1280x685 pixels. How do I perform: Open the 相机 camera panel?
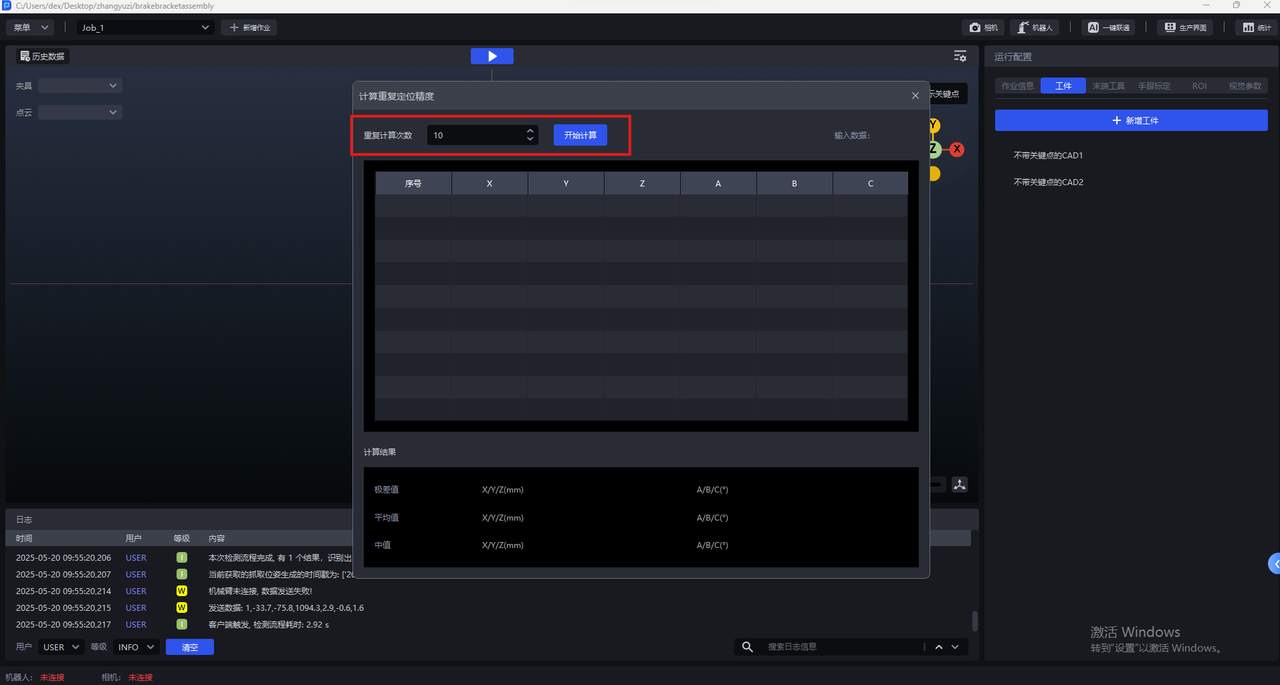pos(985,28)
